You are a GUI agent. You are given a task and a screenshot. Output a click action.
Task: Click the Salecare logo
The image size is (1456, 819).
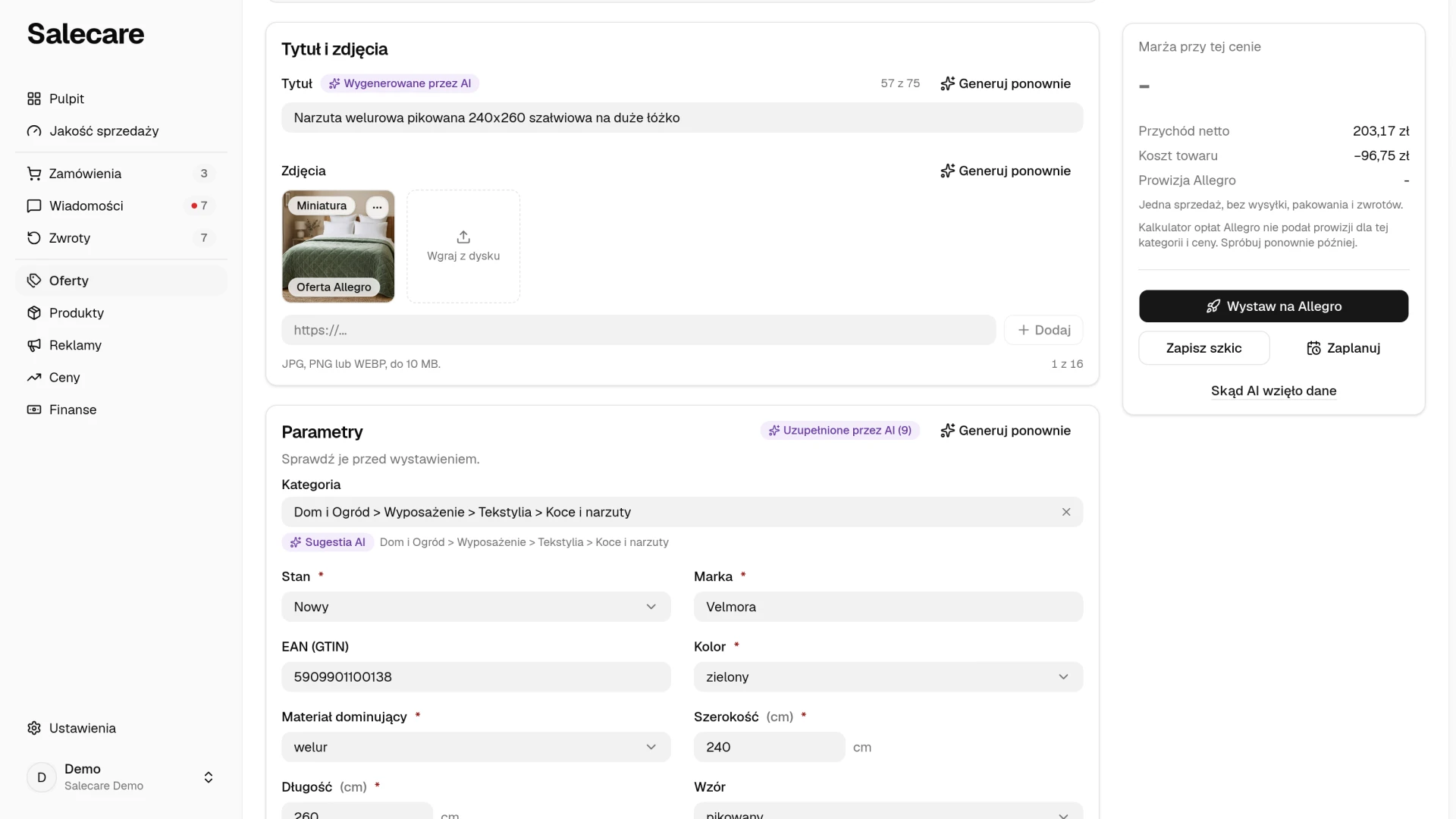[86, 34]
